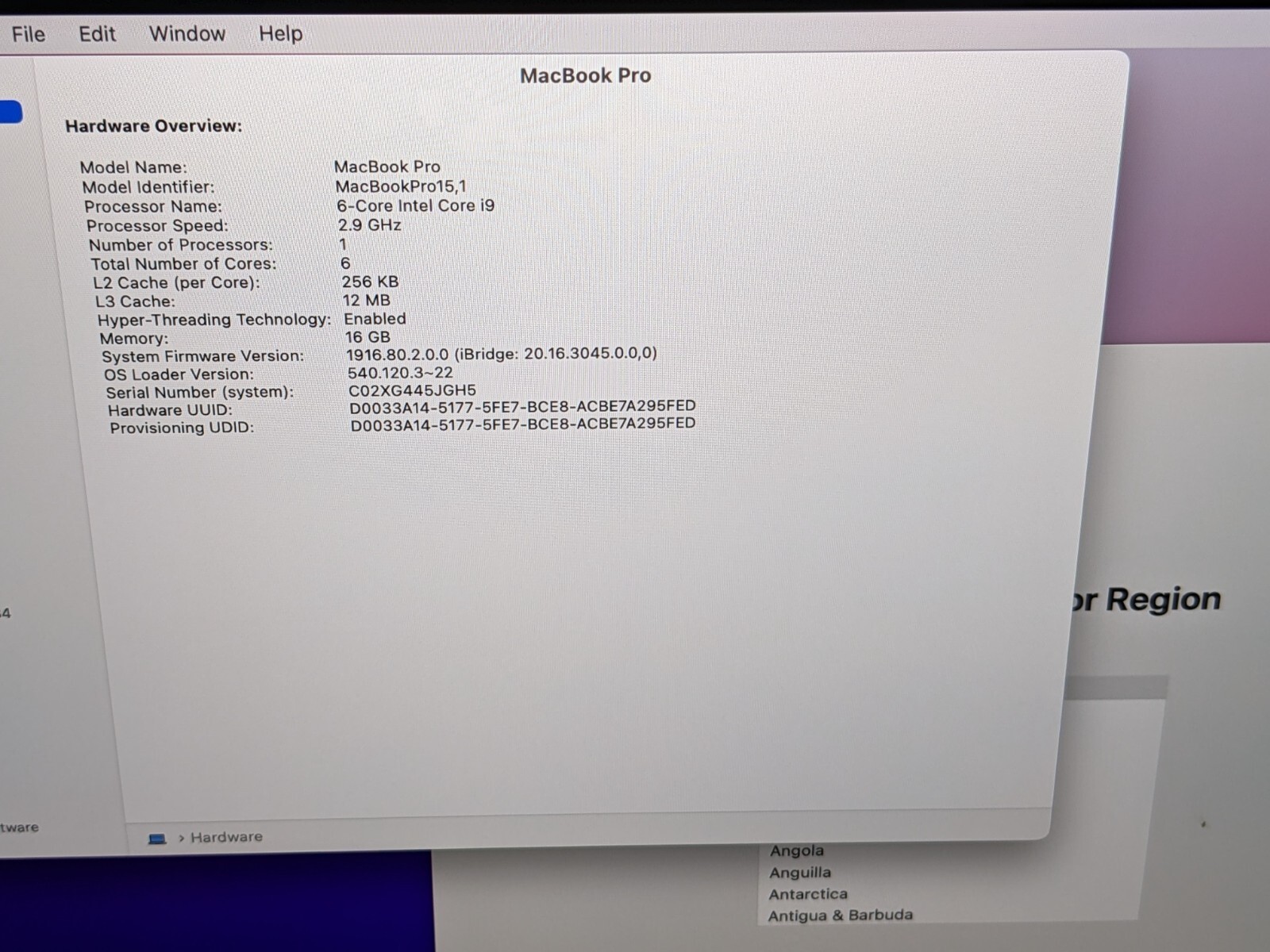Select the Model Name value MacBook Pro
Viewport: 1270px width, 952px height.
coord(387,167)
